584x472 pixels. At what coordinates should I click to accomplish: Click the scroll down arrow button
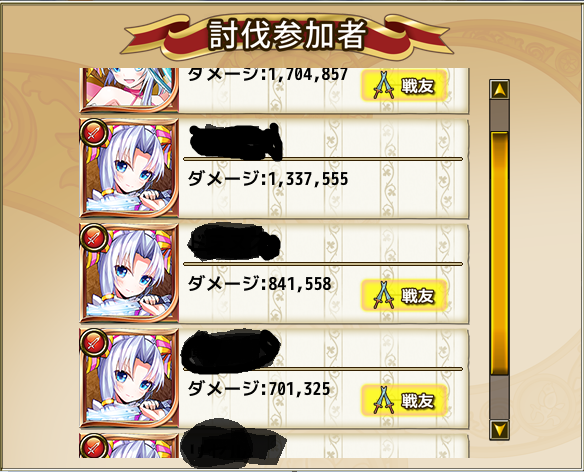[499, 429]
